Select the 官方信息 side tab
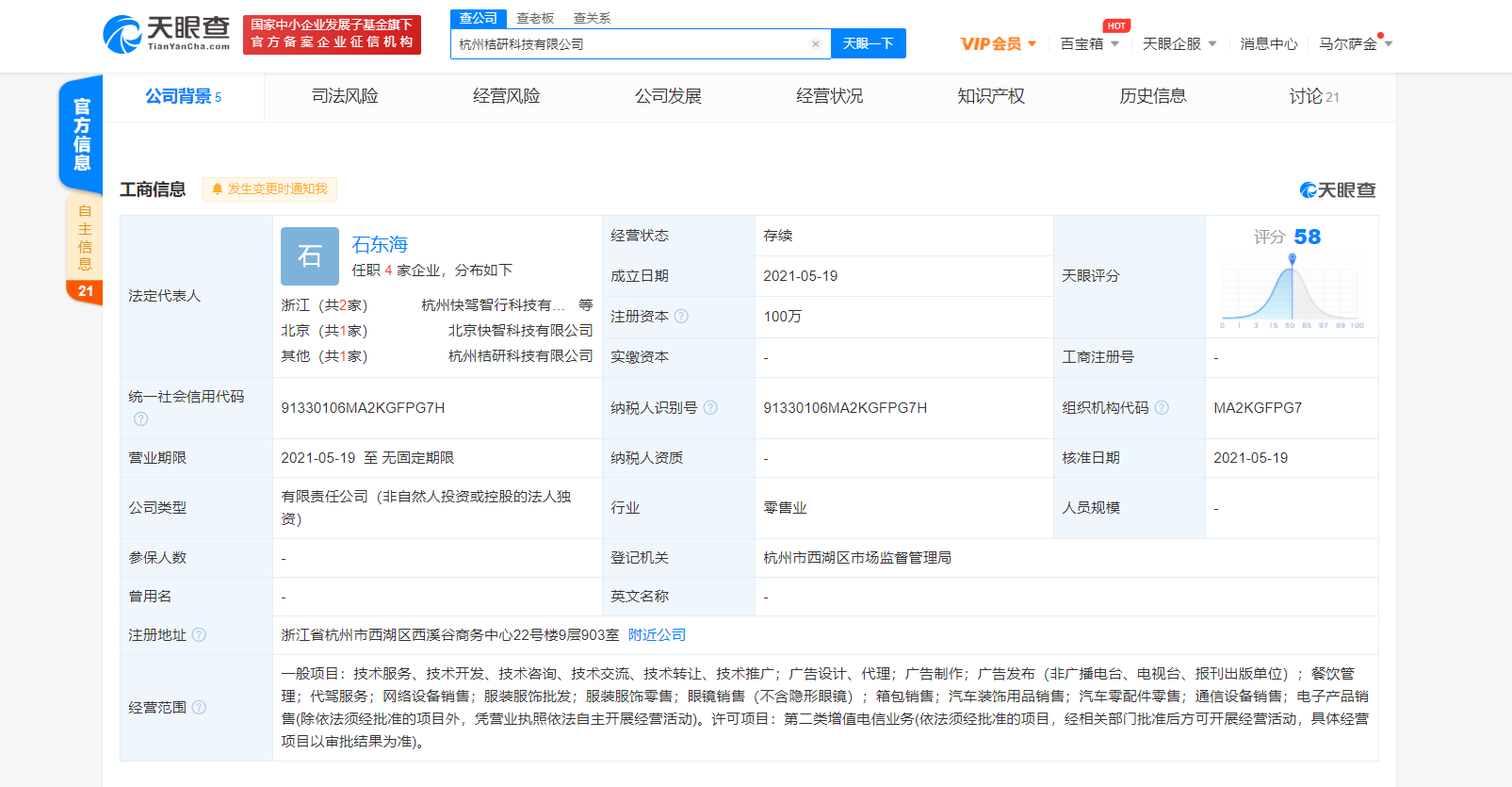Viewport: 1512px width, 787px height. (81, 134)
